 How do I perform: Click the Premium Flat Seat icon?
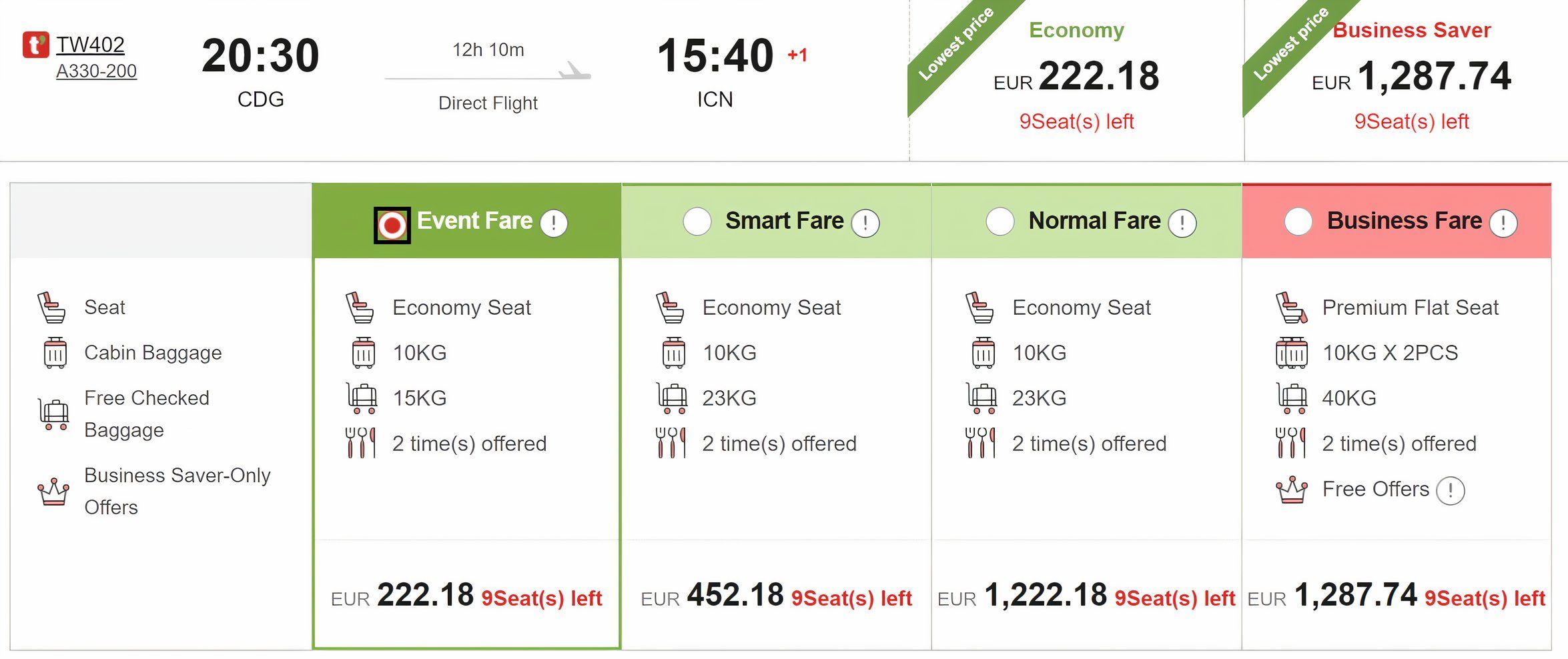pyautogui.click(x=1291, y=307)
